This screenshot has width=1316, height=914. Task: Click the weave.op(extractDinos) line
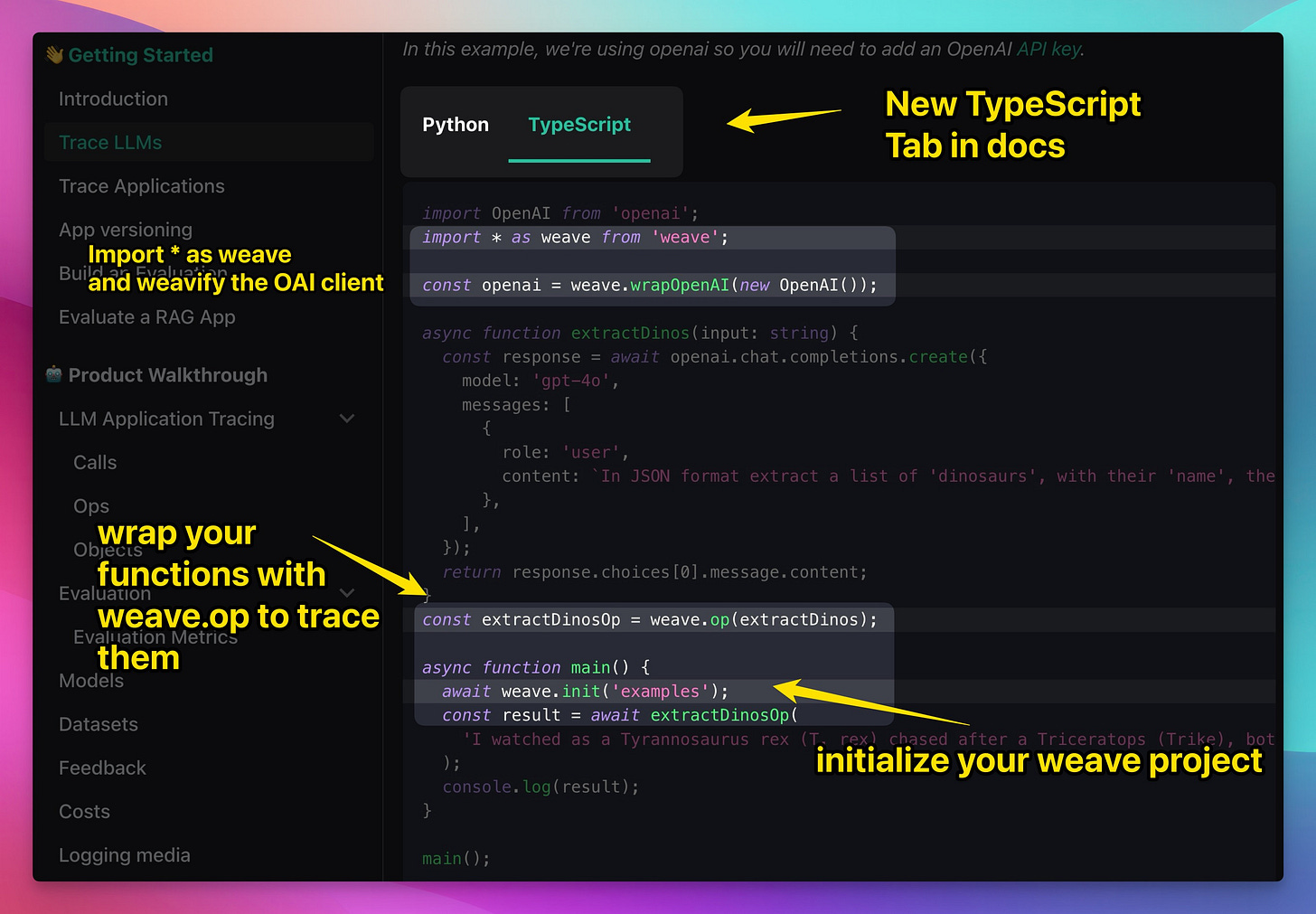[650, 619]
